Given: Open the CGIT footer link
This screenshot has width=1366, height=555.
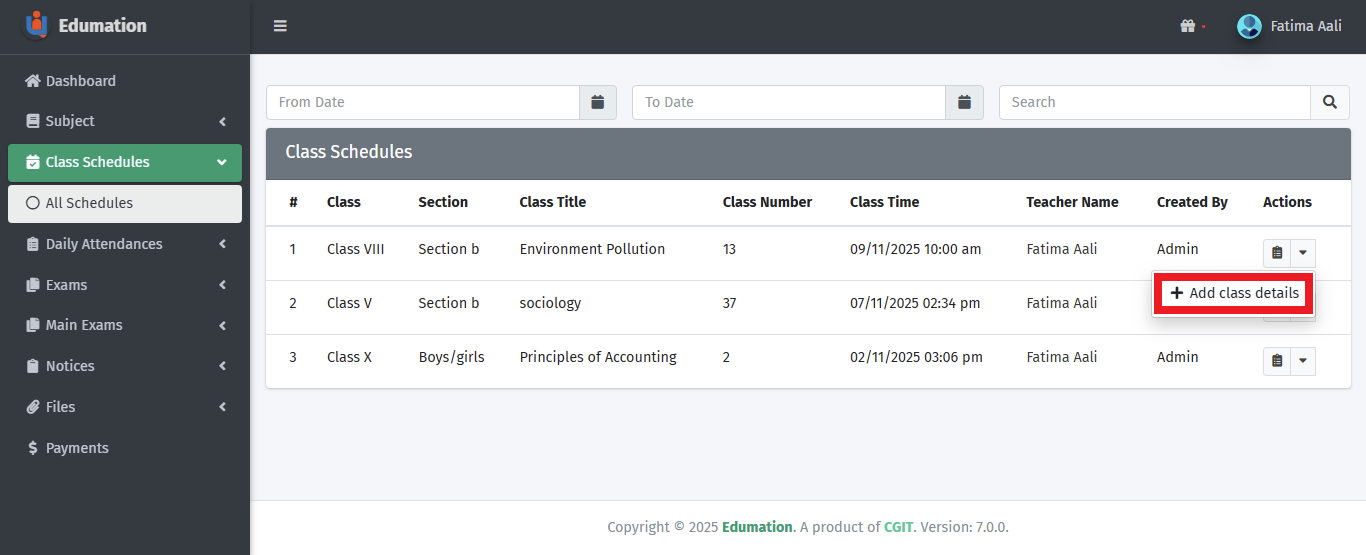Looking at the screenshot, I should click(897, 527).
